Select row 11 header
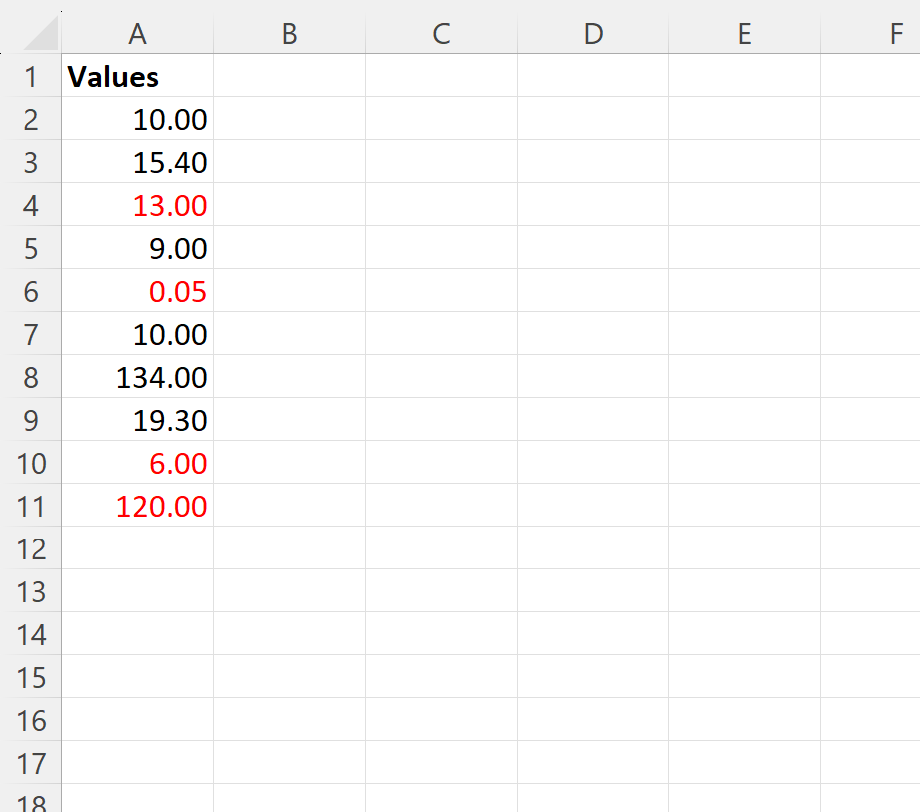The image size is (920, 812). pos(31,505)
